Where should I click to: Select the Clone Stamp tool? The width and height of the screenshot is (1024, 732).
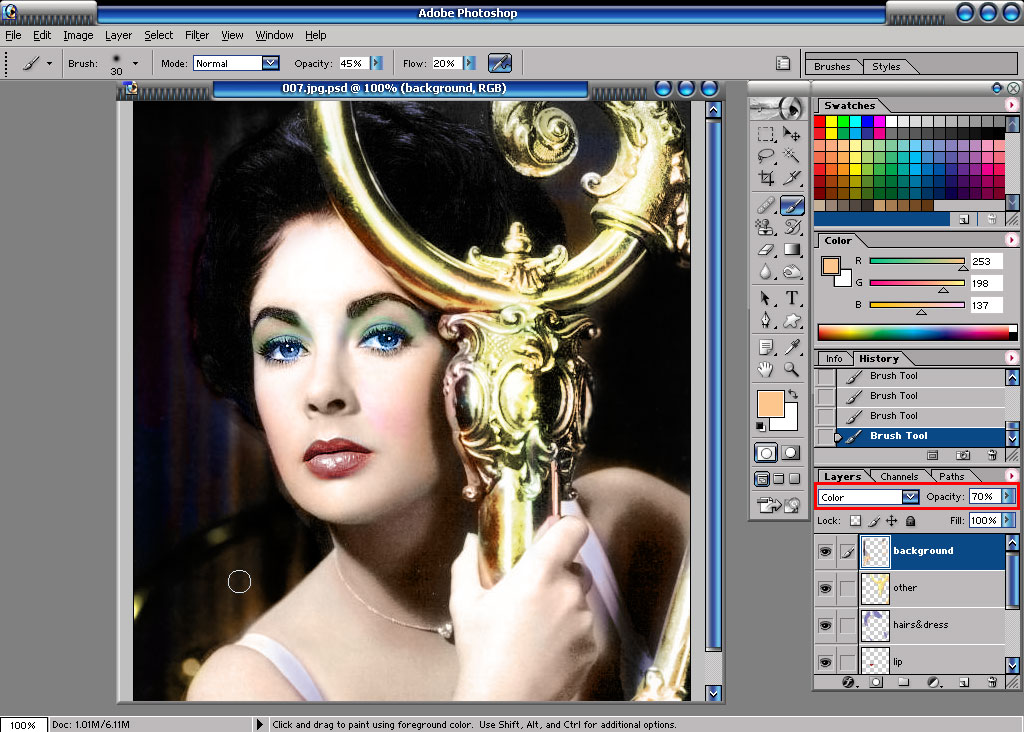coord(765,227)
